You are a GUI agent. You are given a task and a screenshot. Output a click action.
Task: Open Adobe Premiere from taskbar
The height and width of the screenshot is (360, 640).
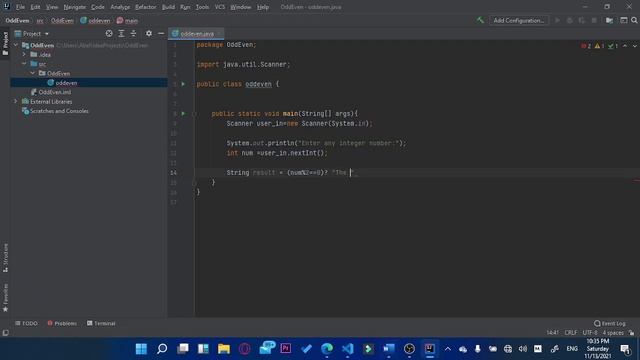pos(286,349)
